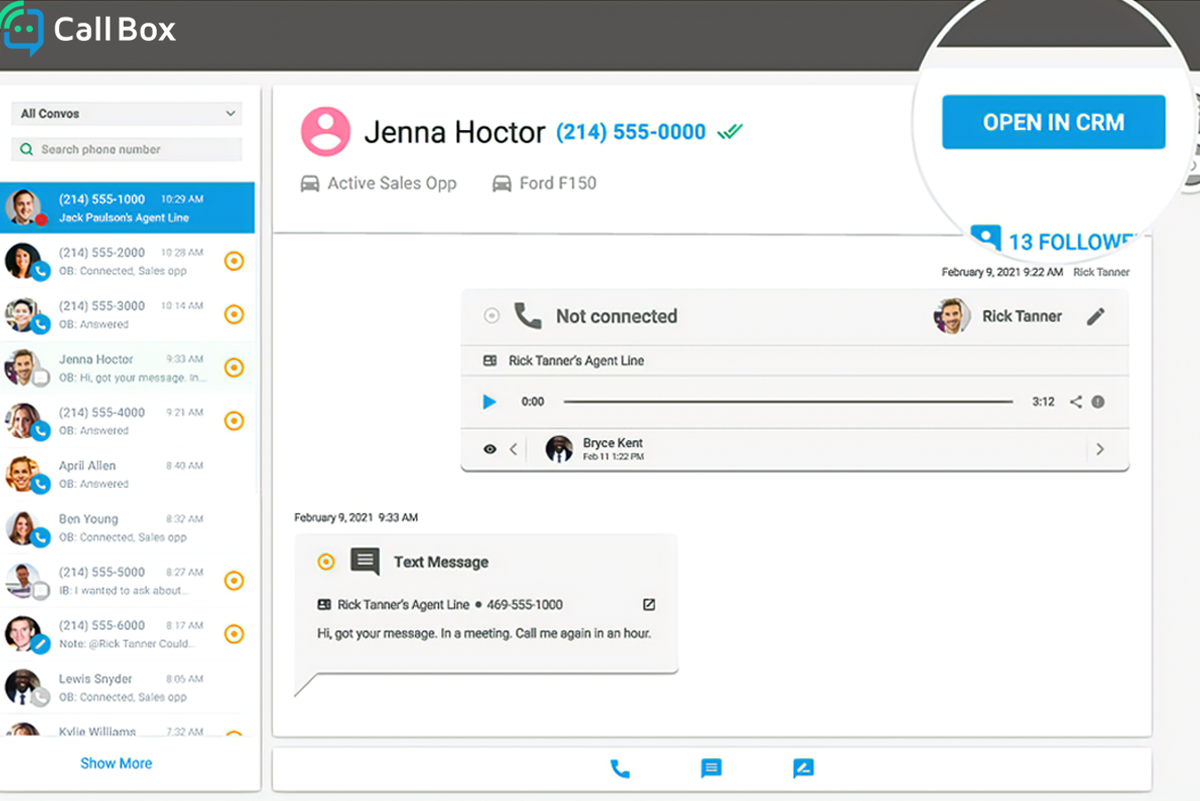
Task: Click the green double-checkmark verified icon
Action: [x=730, y=131]
